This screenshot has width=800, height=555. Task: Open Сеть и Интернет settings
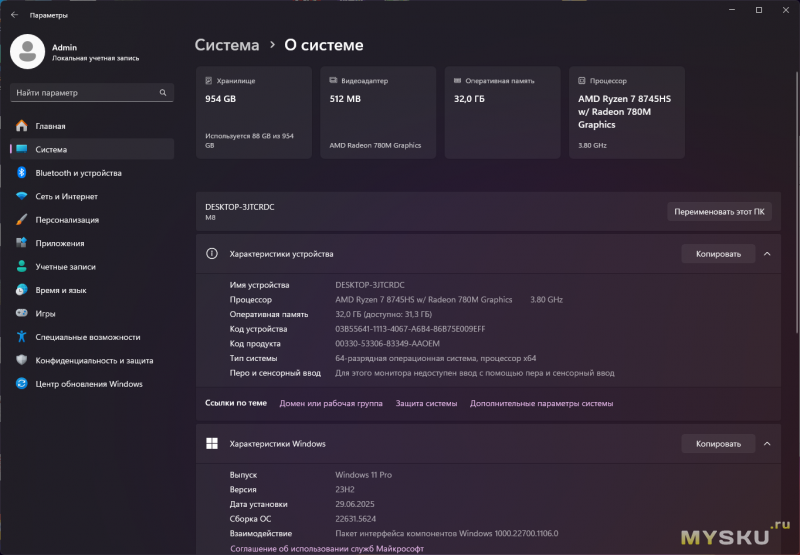pos(92,196)
